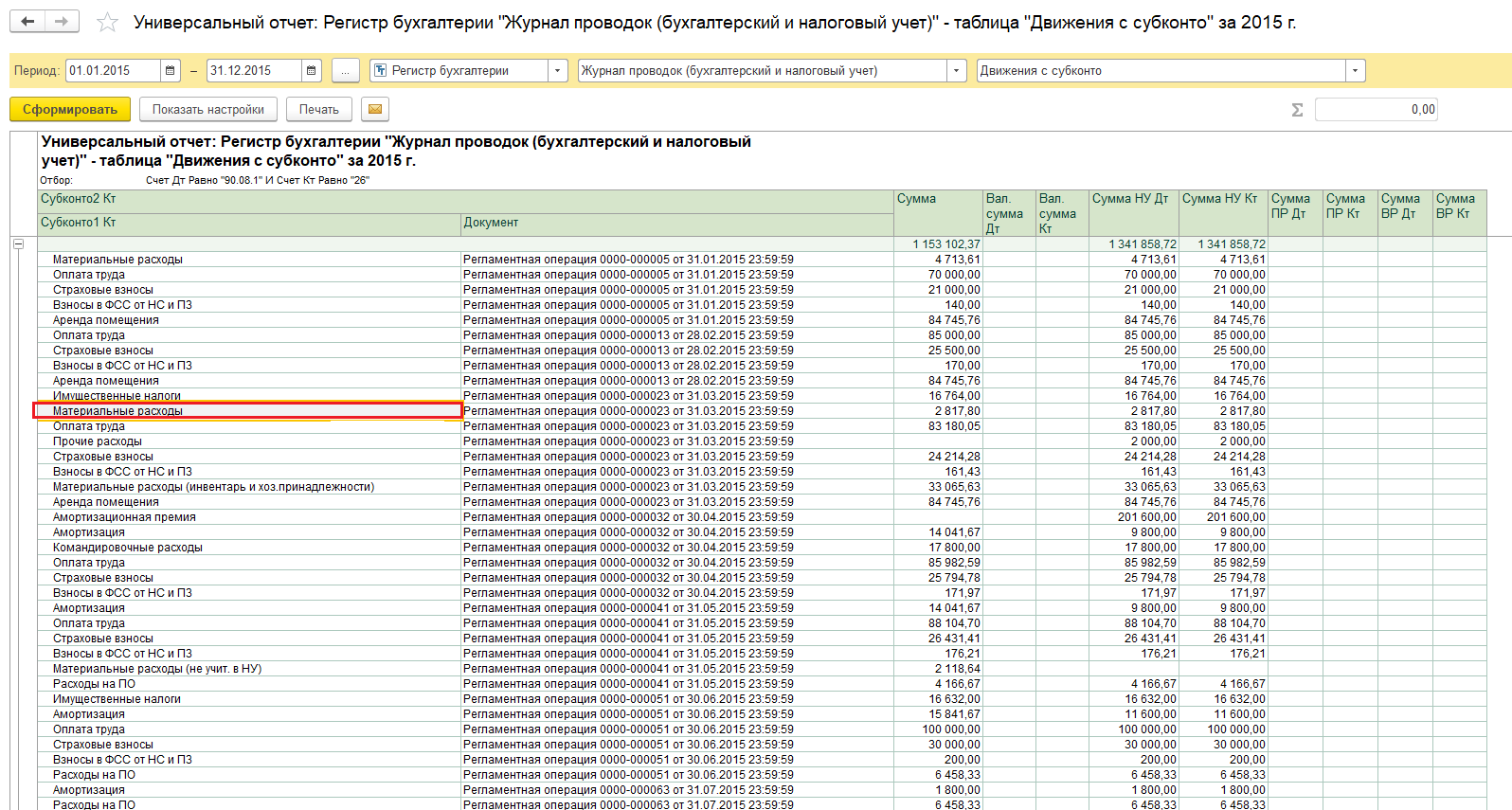The width and height of the screenshot is (1512, 810).
Task: Focus the start period date field
Action: [114, 71]
